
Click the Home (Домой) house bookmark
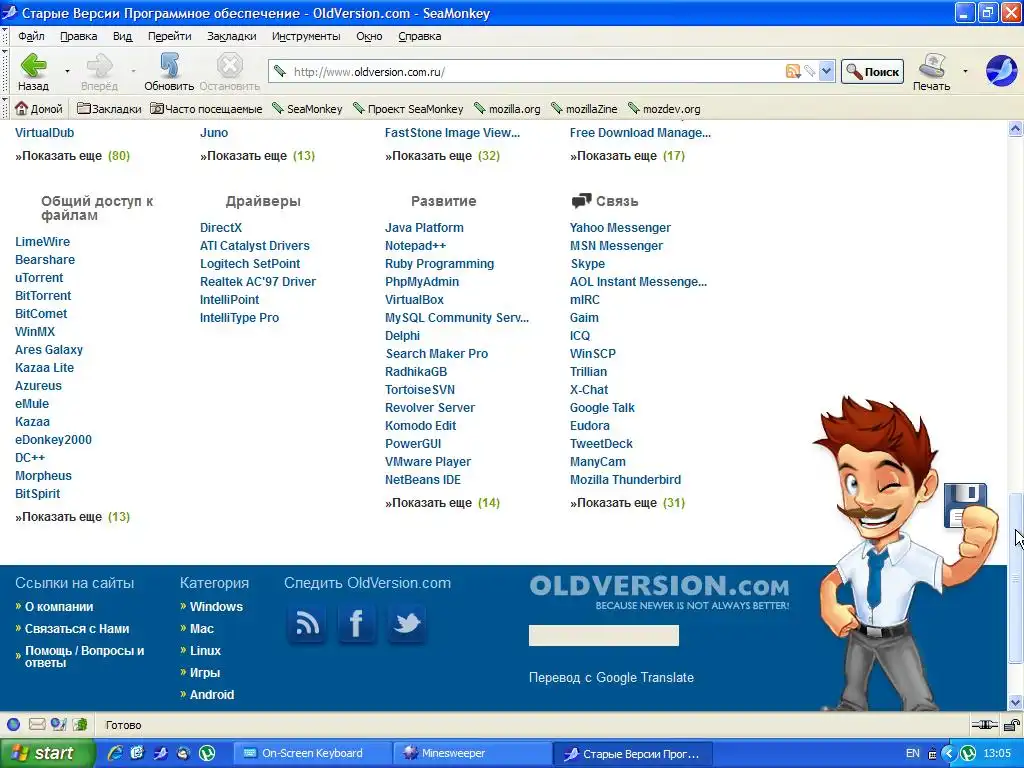coord(39,109)
